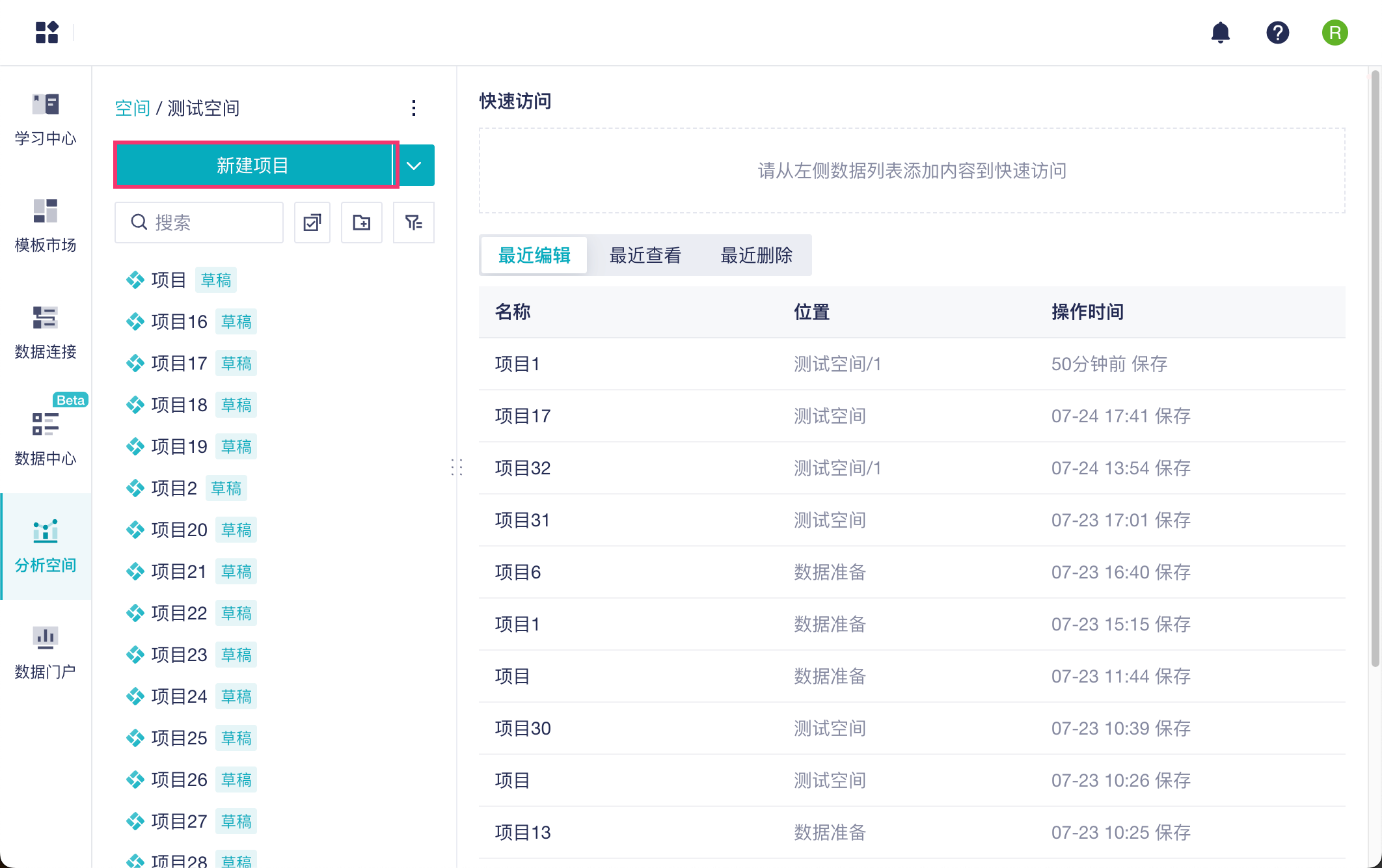Open the notifications bell
1382x868 pixels.
point(1220,33)
